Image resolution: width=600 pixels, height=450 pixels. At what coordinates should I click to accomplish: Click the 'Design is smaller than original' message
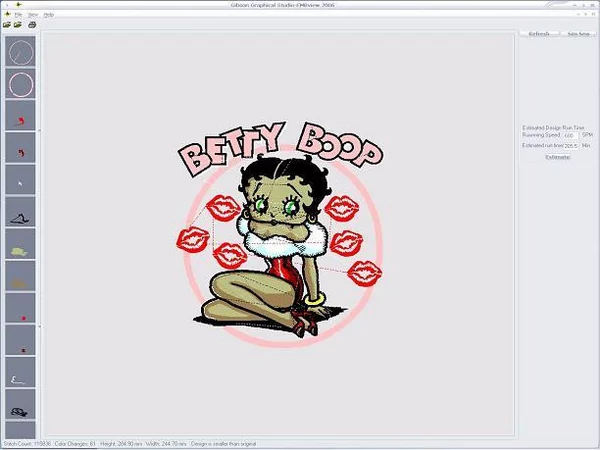click(223, 444)
